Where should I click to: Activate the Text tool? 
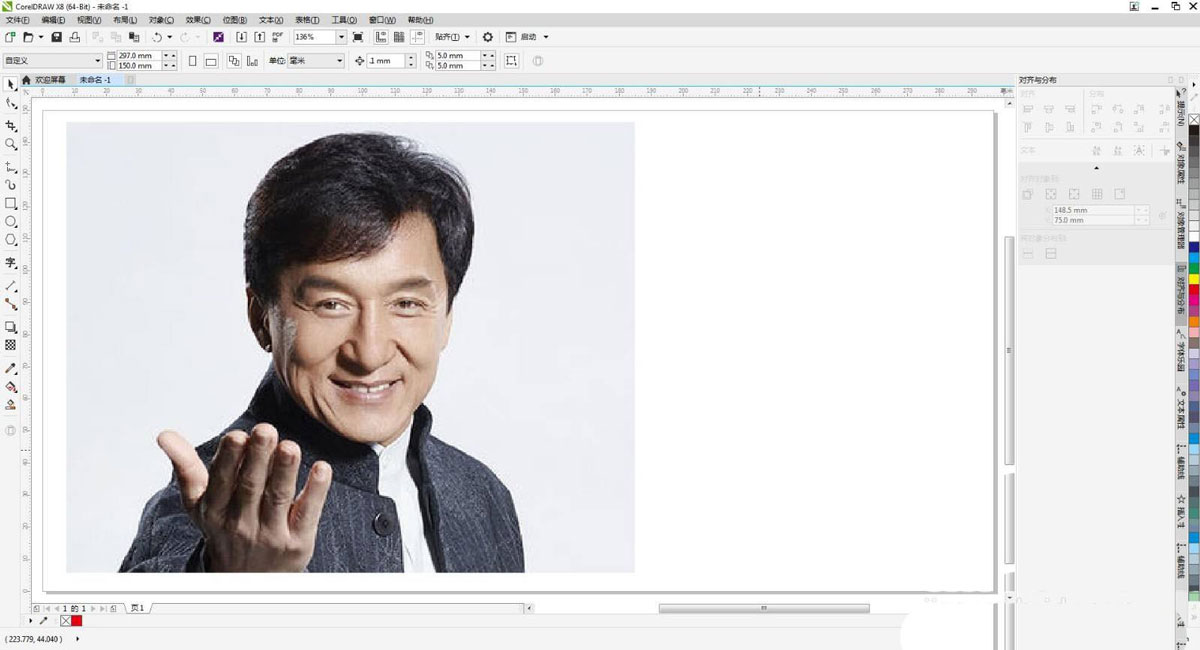click(11, 263)
